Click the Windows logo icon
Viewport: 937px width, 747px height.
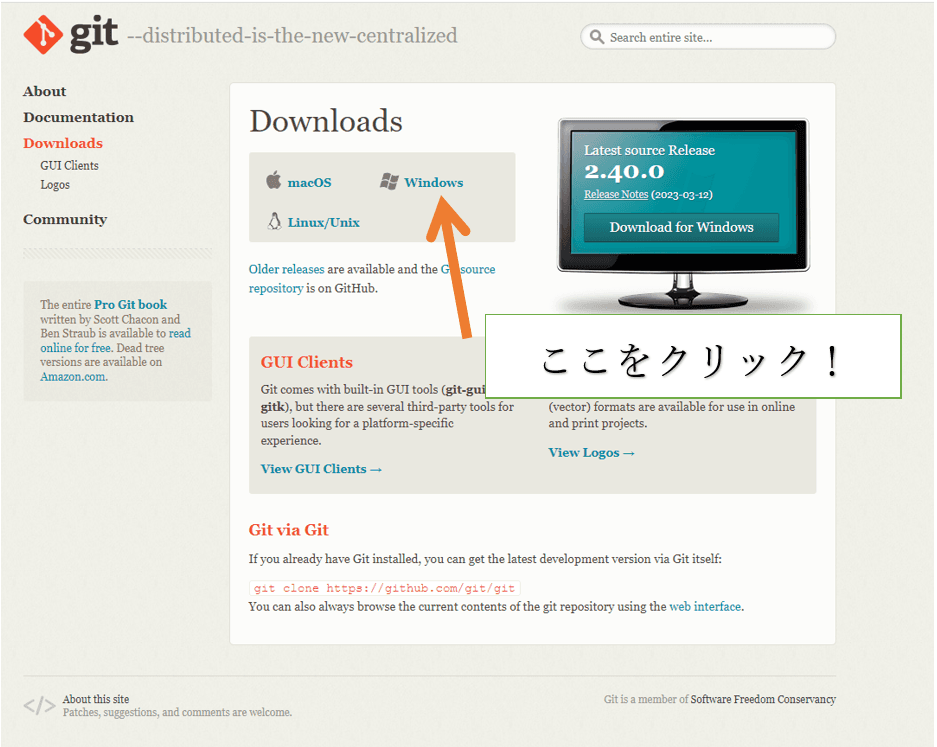(389, 181)
